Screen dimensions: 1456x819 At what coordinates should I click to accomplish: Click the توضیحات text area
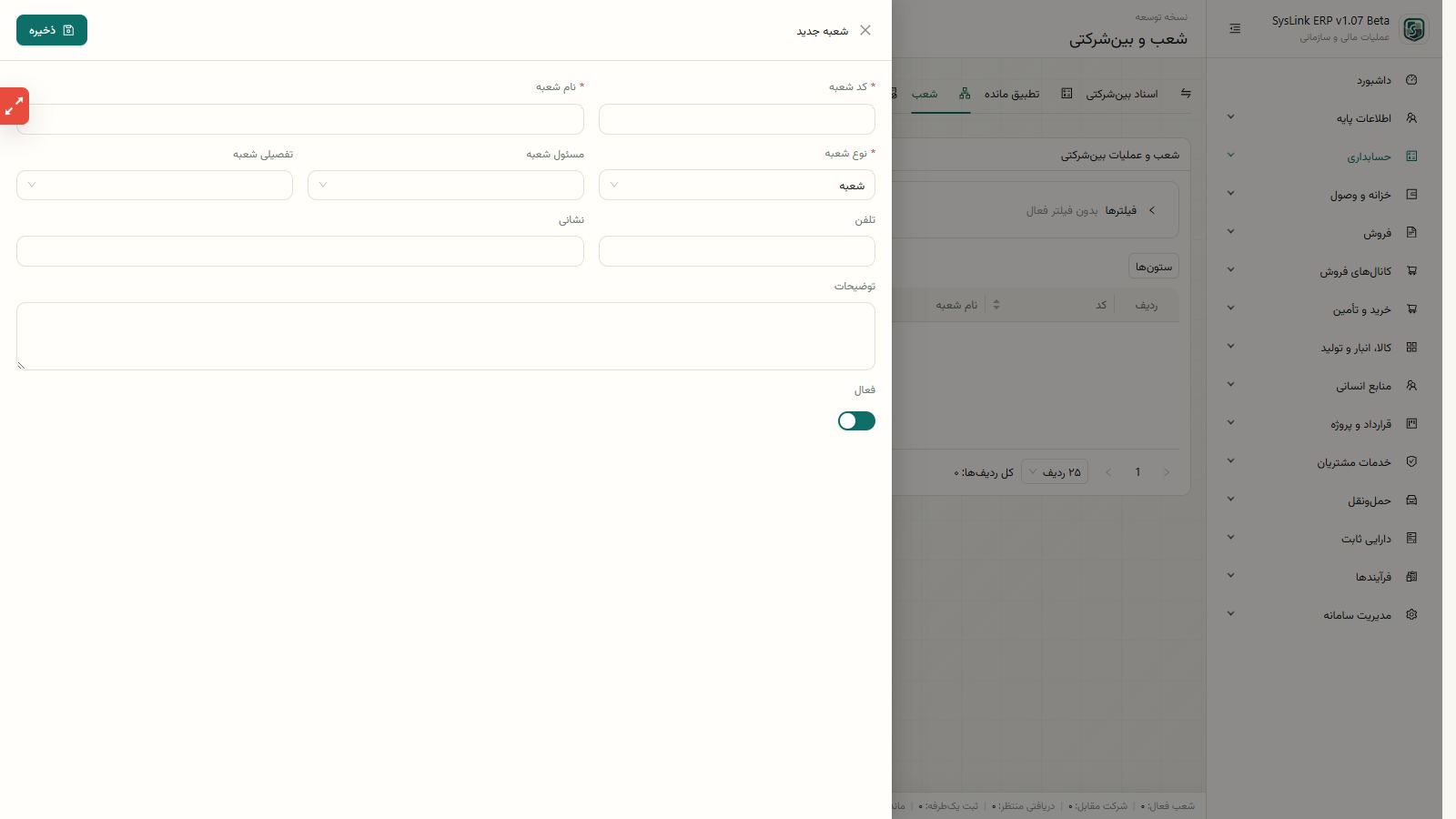[x=446, y=336]
